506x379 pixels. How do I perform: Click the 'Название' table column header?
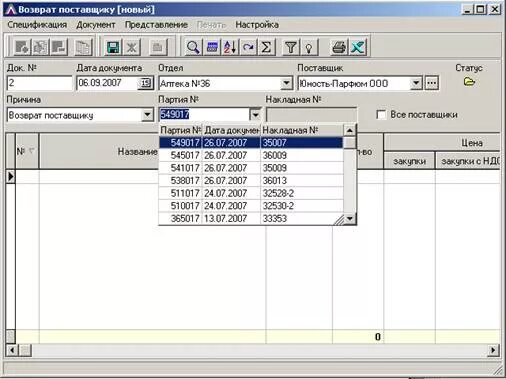tap(137, 152)
